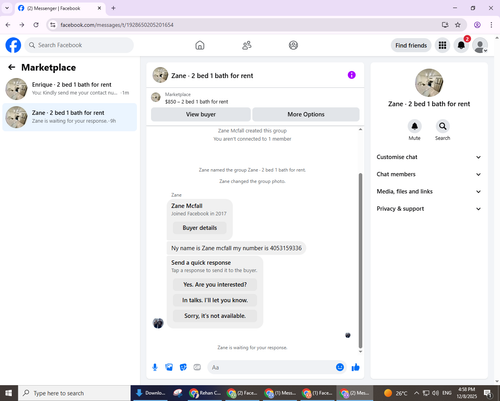The width and height of the screenshot is (500, 401).
Task: Mute this conversation with the bell
Action: [x=414, y=126]
